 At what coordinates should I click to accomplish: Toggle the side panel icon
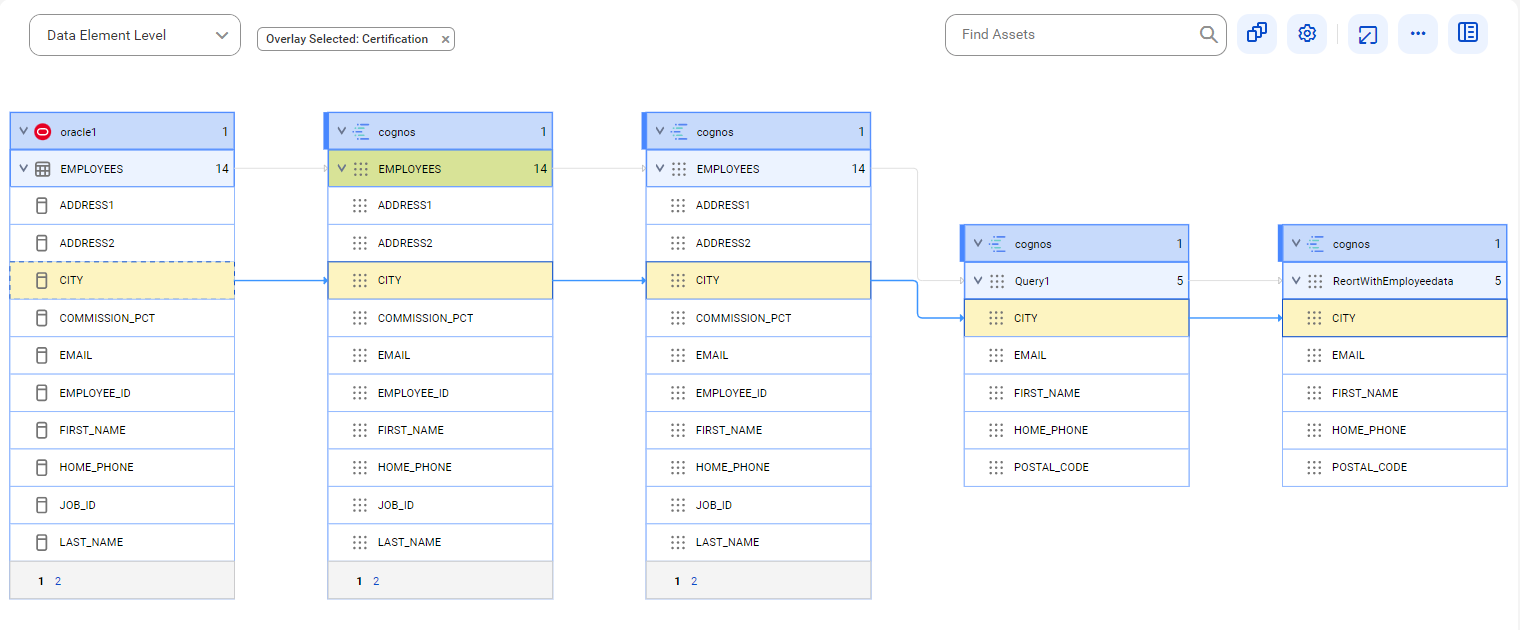click(1468, 34)
